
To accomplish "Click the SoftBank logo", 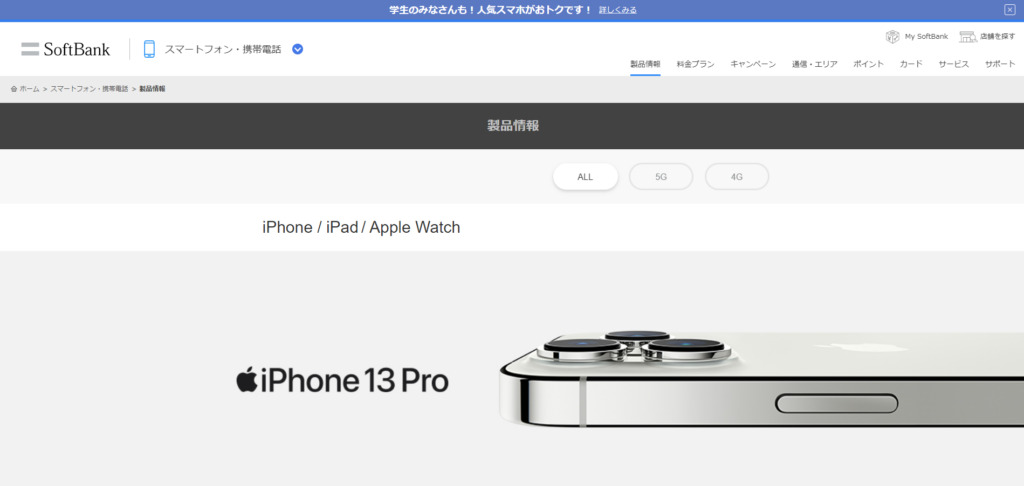I will 65,49.
